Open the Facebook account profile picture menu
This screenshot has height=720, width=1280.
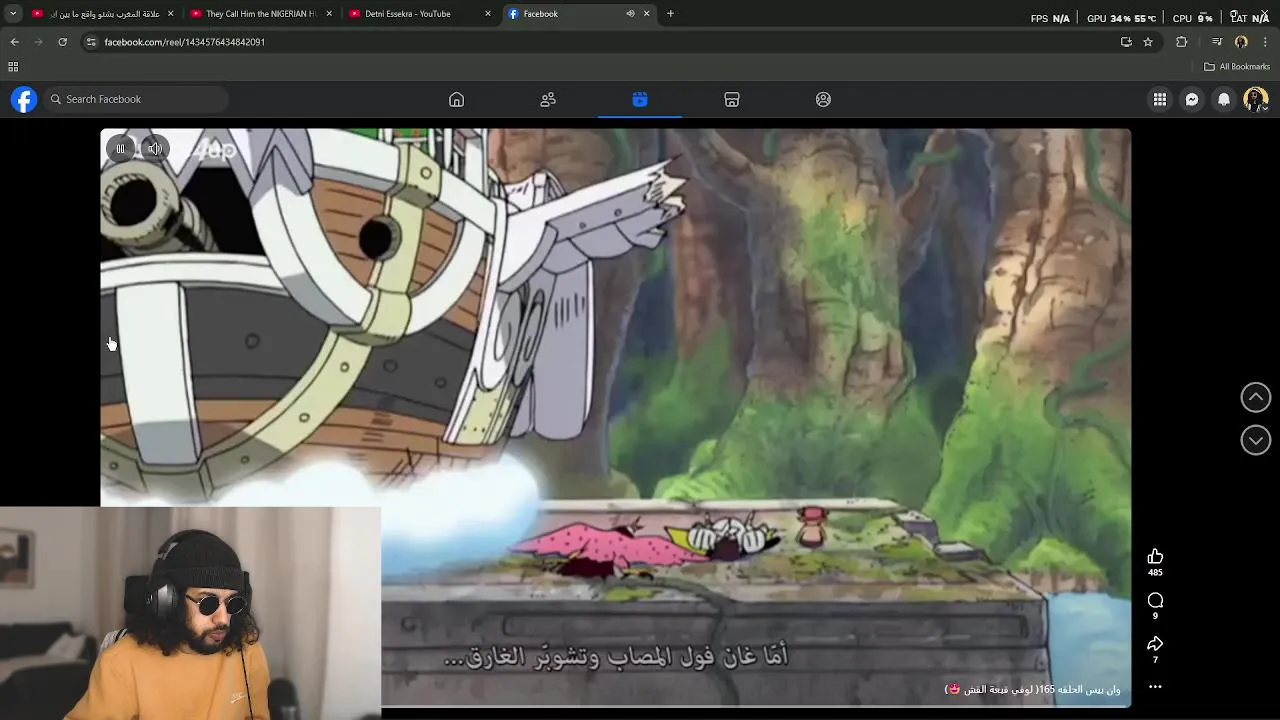click(1256, 99)
